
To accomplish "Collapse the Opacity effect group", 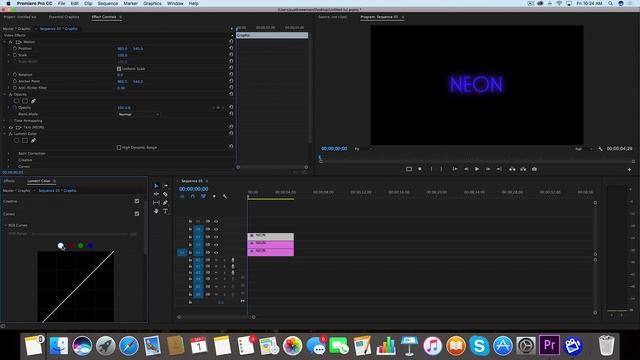I will tap(4, 94).
